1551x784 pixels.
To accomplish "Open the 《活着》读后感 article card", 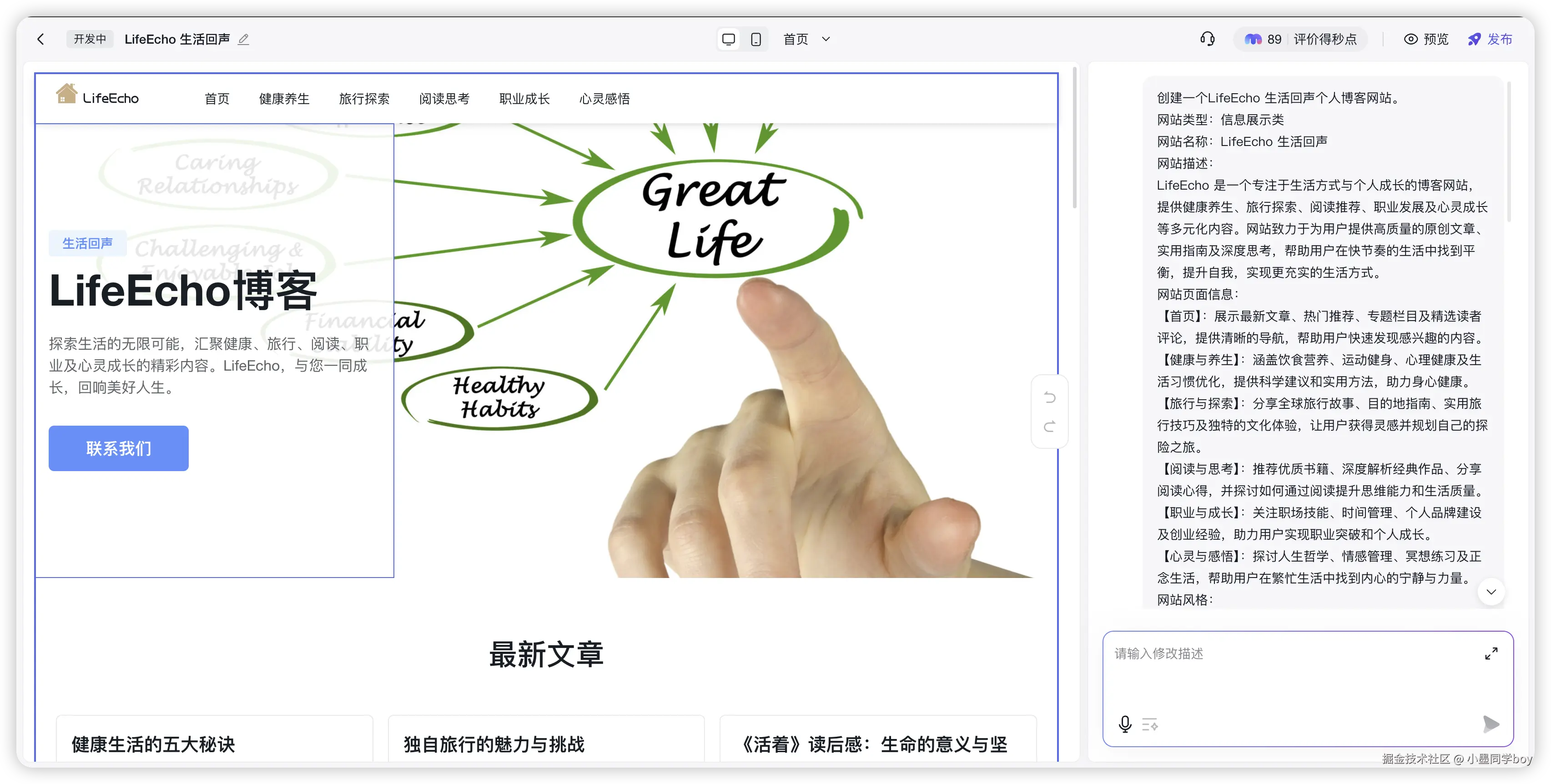I will pos(878,739).
